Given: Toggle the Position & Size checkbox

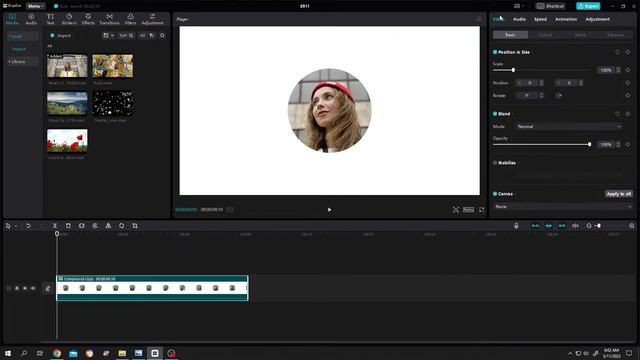Looking at the screenshot, I should tap(495, 52).
